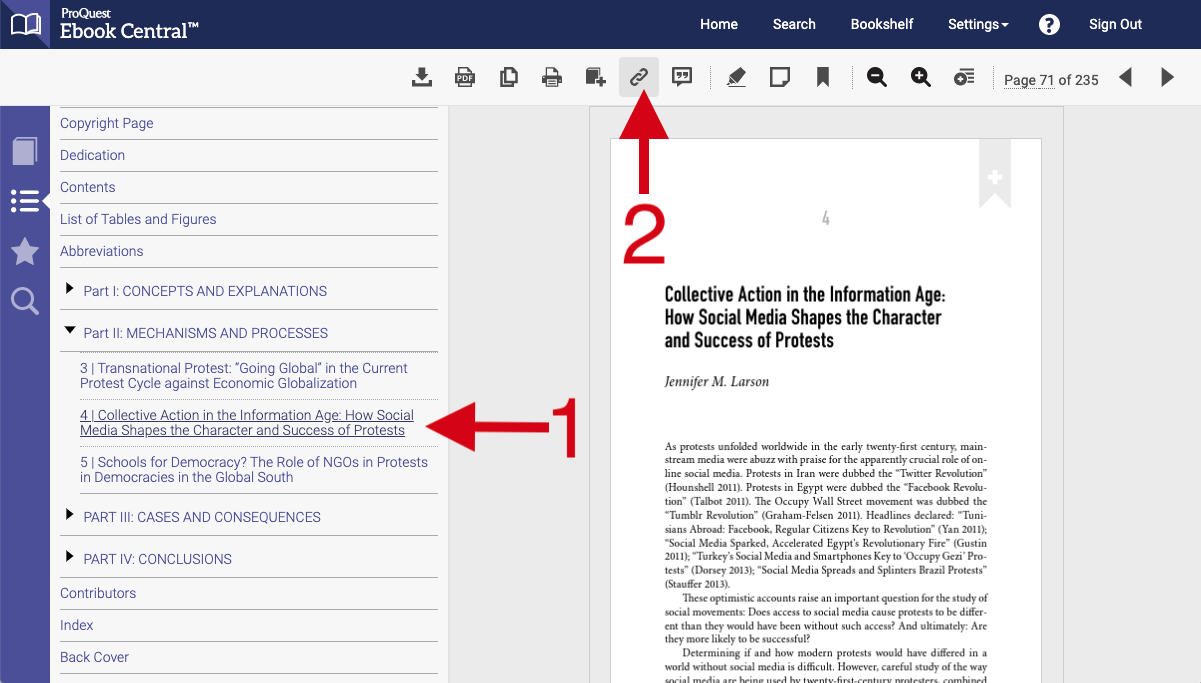The height and width of the screenshot is (683, 1201).
Task: Click the copy text icon
Action: click(x=508, y=78)
